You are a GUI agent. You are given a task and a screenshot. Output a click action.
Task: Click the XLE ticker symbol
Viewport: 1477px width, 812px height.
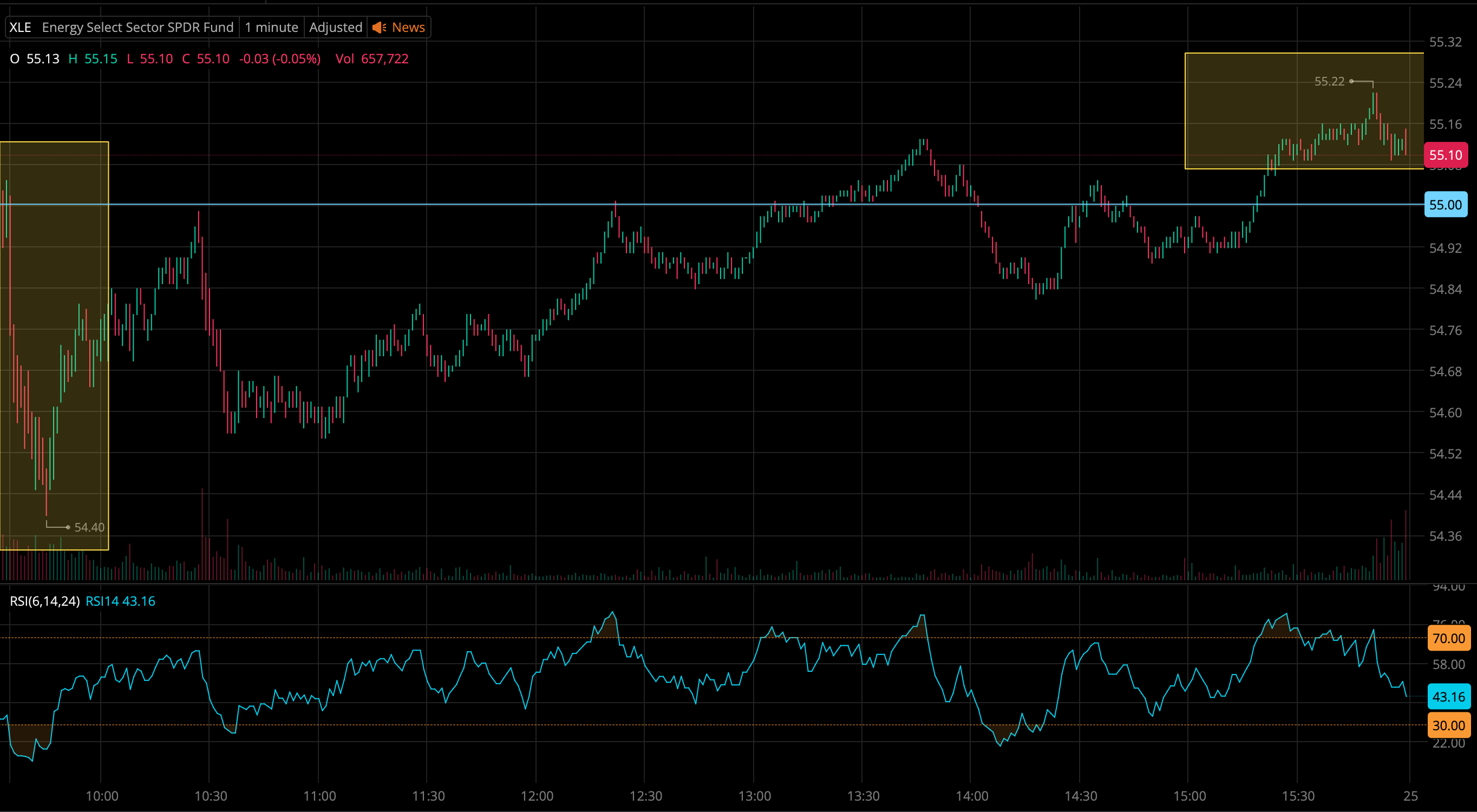[21, 28]
